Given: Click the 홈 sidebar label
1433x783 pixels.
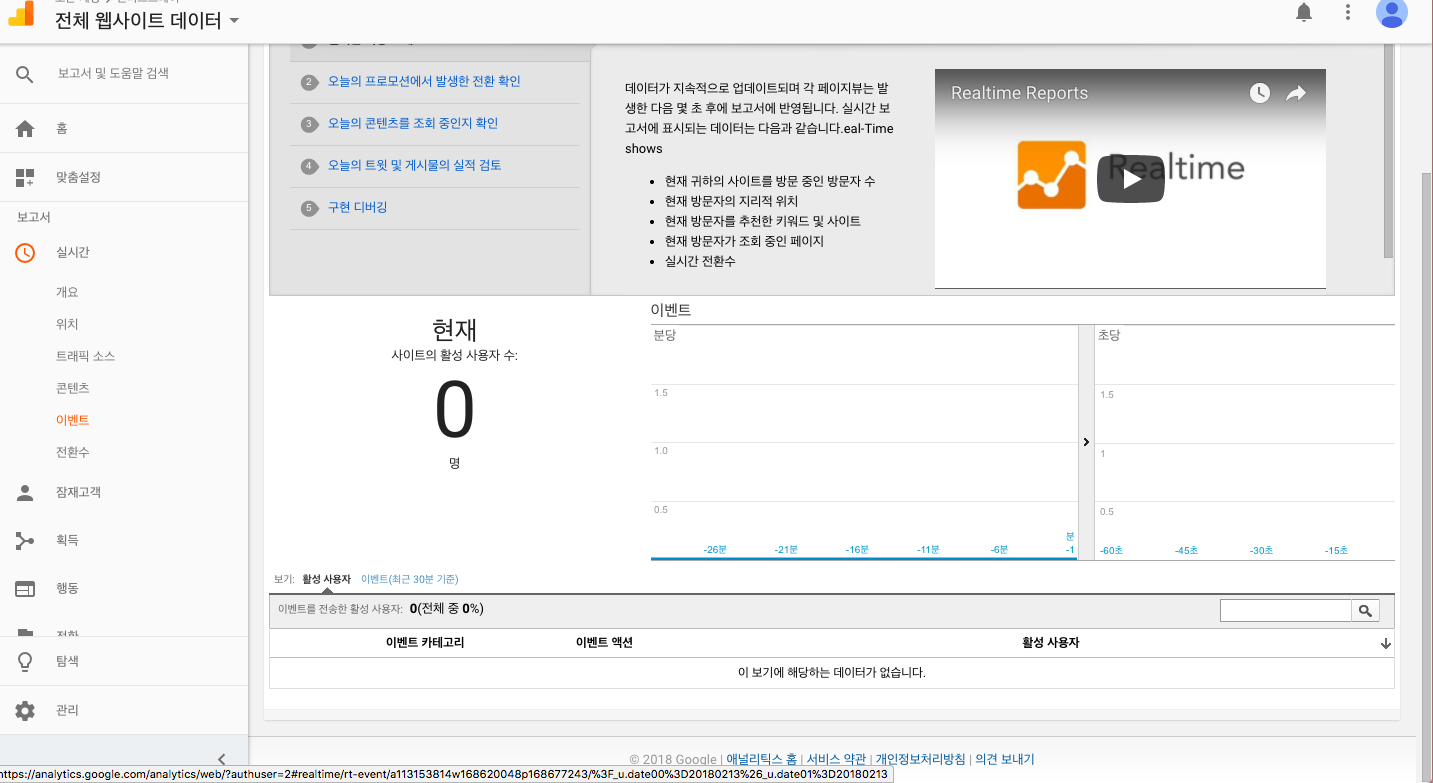Looking at the screenshot, I should 62,129.
